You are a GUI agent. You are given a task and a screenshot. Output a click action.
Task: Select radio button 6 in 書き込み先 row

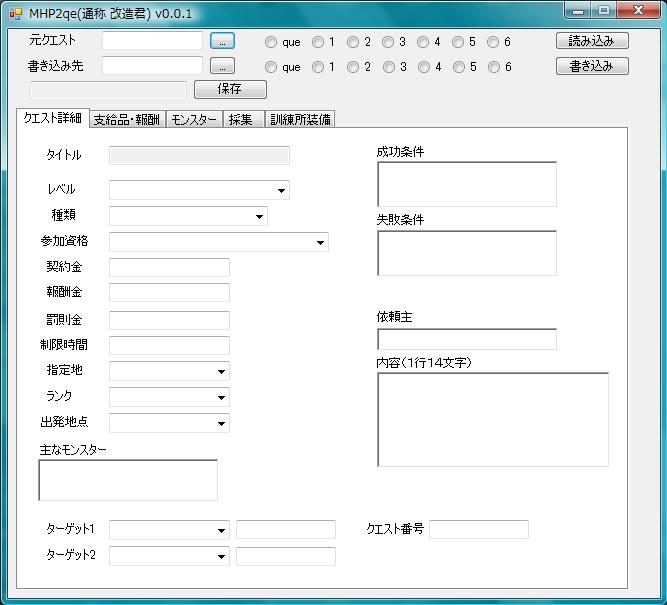(x=493, y=67)
